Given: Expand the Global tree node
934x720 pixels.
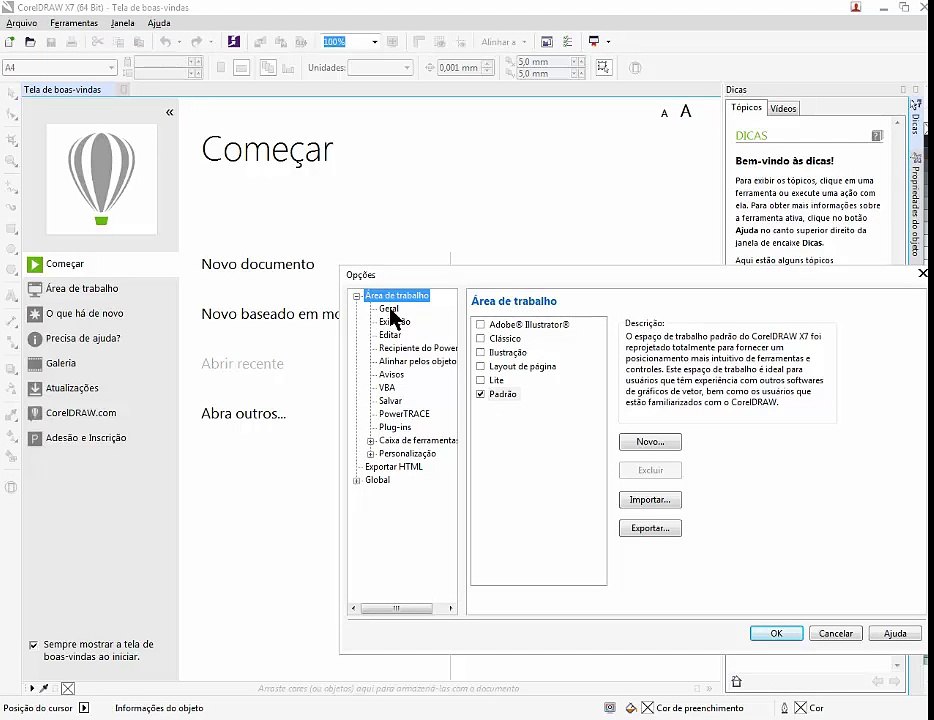Looking at the screenshot, I should pos(356,481).
